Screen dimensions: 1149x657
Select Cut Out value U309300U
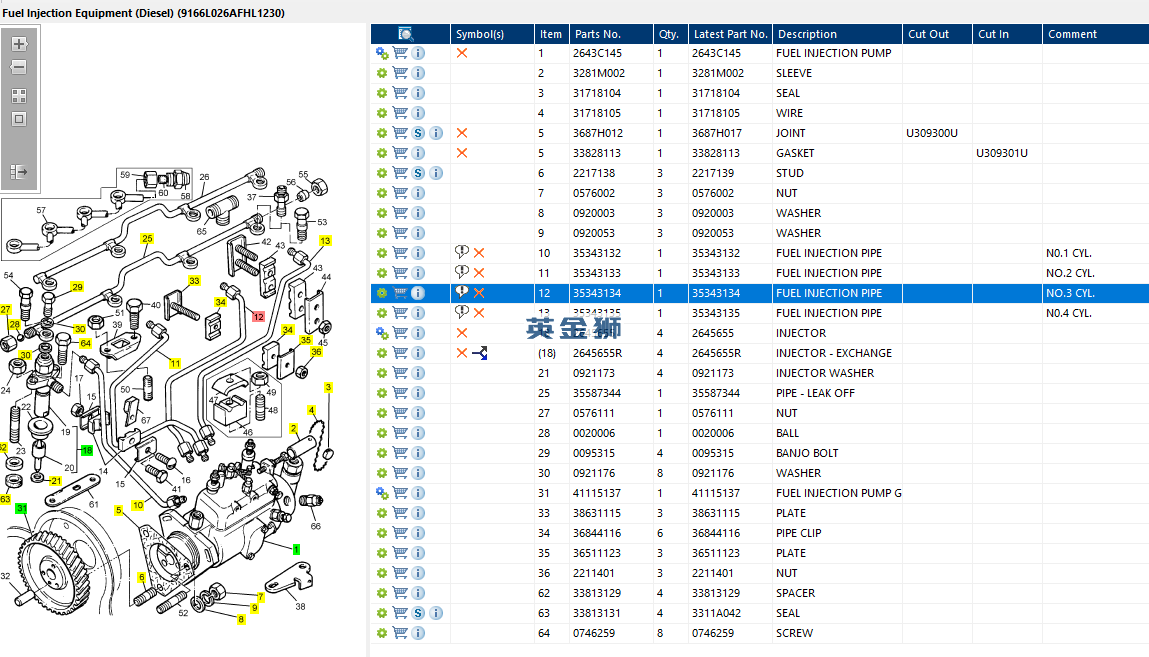(932, 133)
